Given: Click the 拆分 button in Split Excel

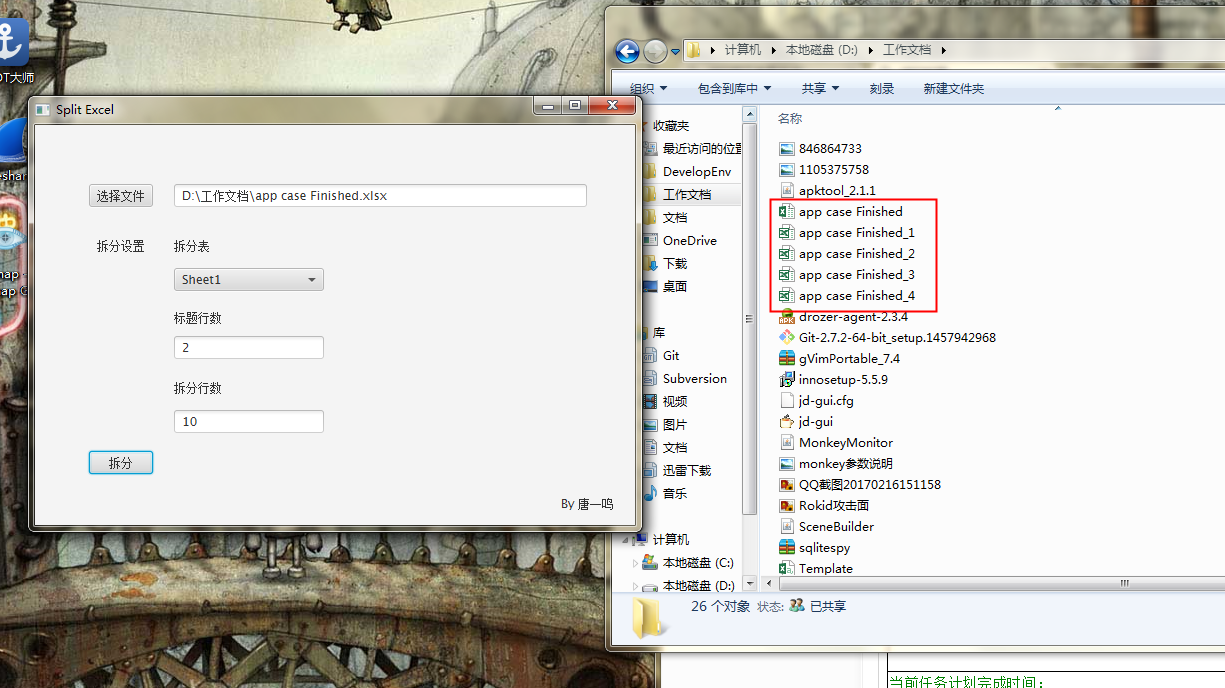Looking at the screenshot, I should click(x=121, y=463).
